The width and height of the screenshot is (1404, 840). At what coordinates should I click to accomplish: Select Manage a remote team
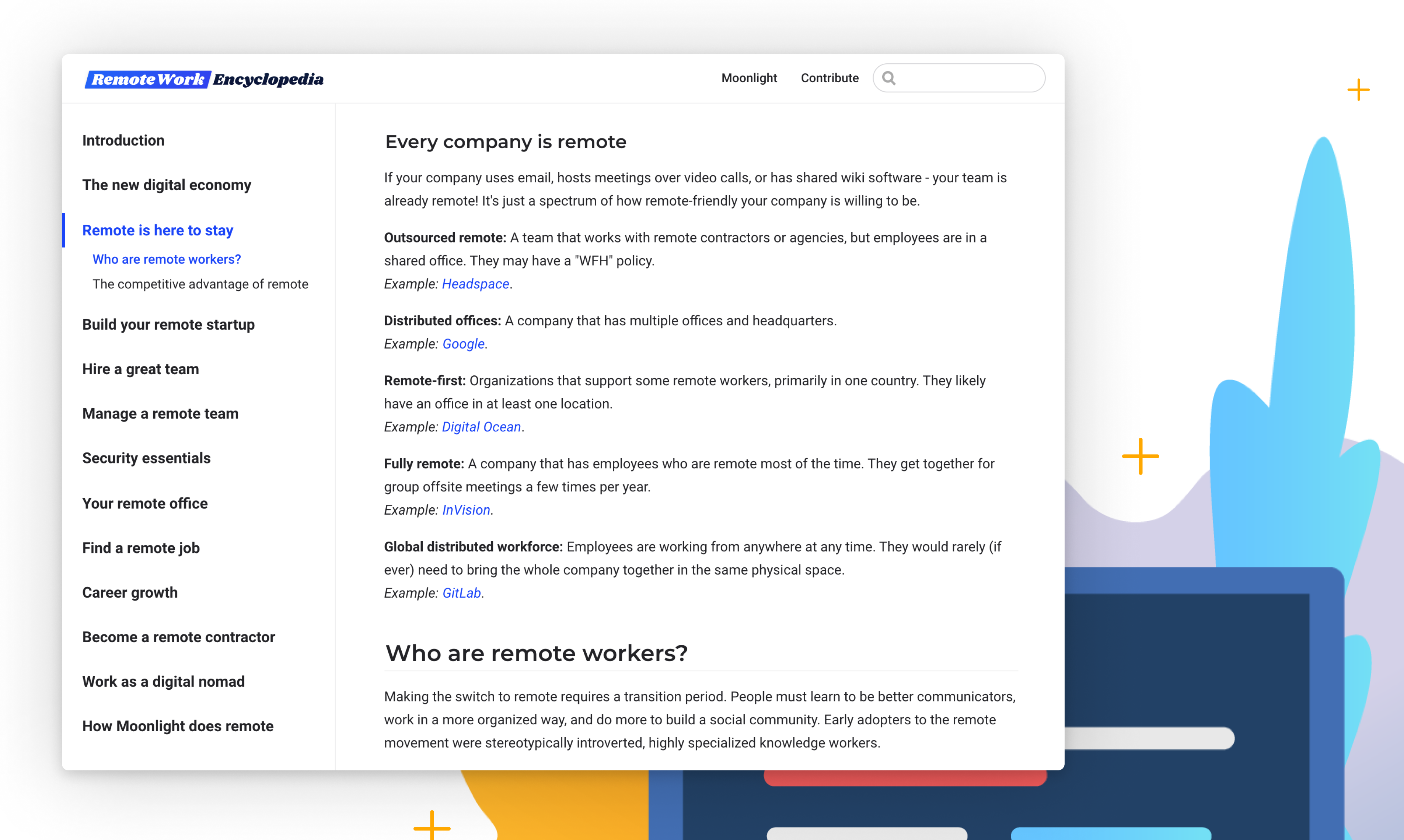point(160,413)
